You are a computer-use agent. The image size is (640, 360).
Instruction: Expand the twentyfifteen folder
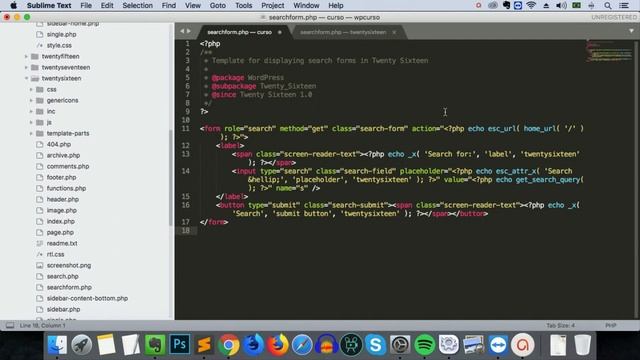point(26,56)
